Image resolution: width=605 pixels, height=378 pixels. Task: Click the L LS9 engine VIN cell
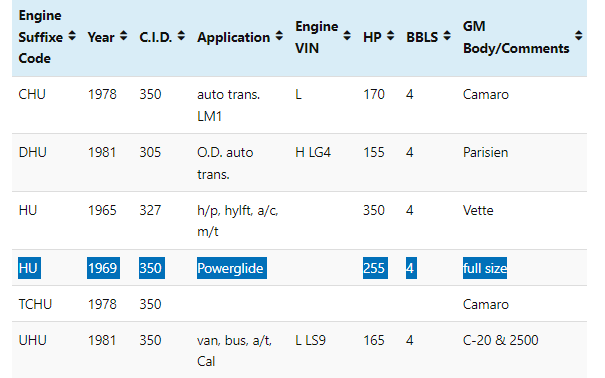[x=311, y=340]
